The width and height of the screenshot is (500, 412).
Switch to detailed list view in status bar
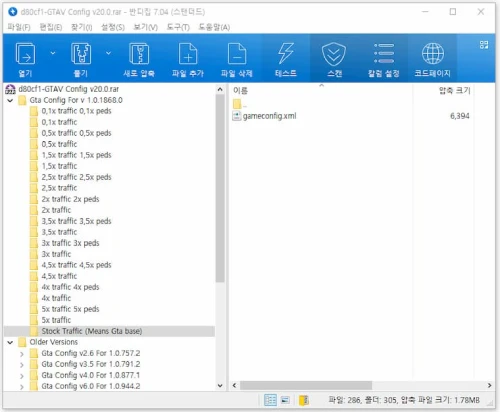pos(270,400)
